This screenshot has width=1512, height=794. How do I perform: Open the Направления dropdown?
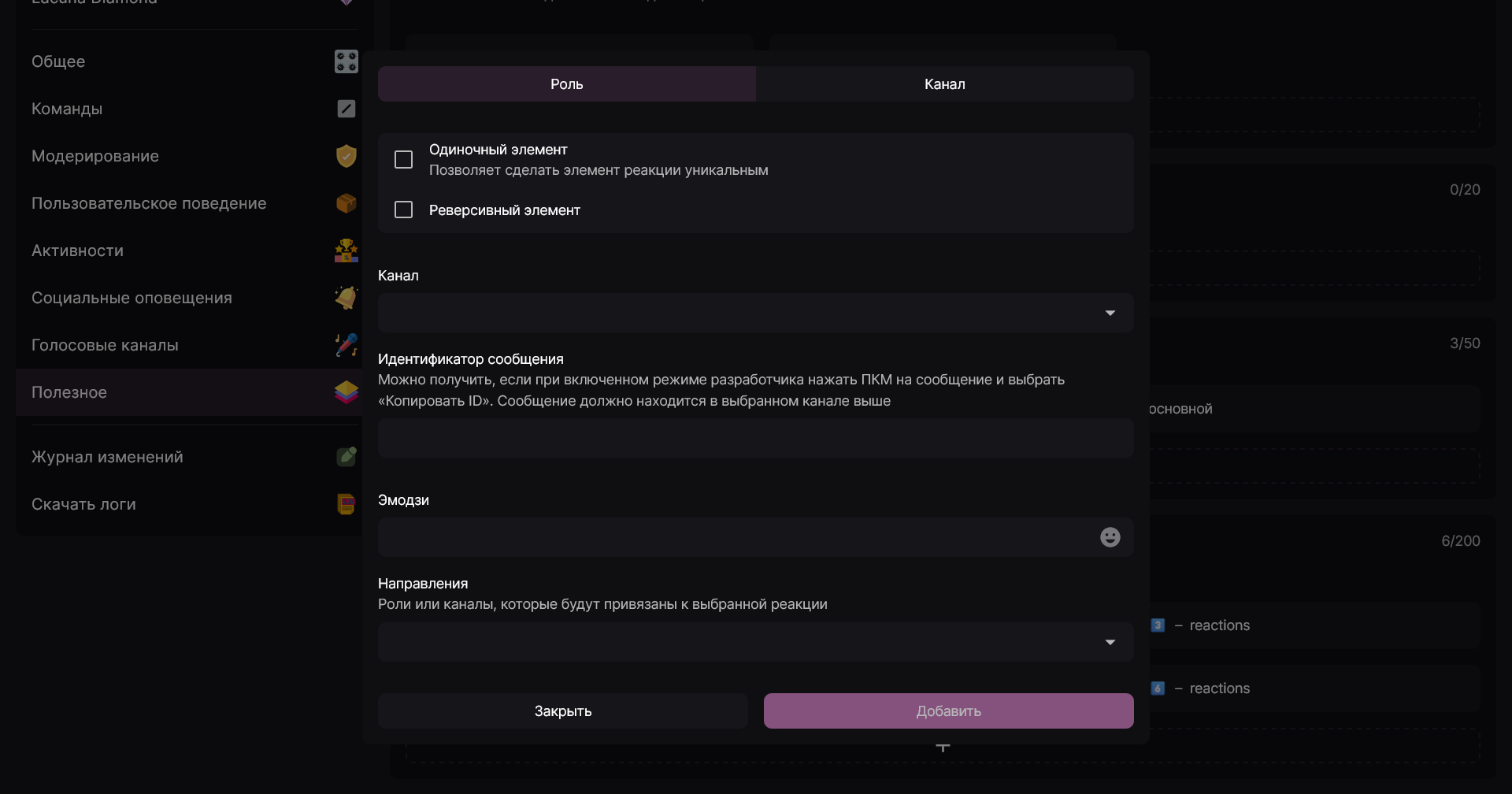755,642
